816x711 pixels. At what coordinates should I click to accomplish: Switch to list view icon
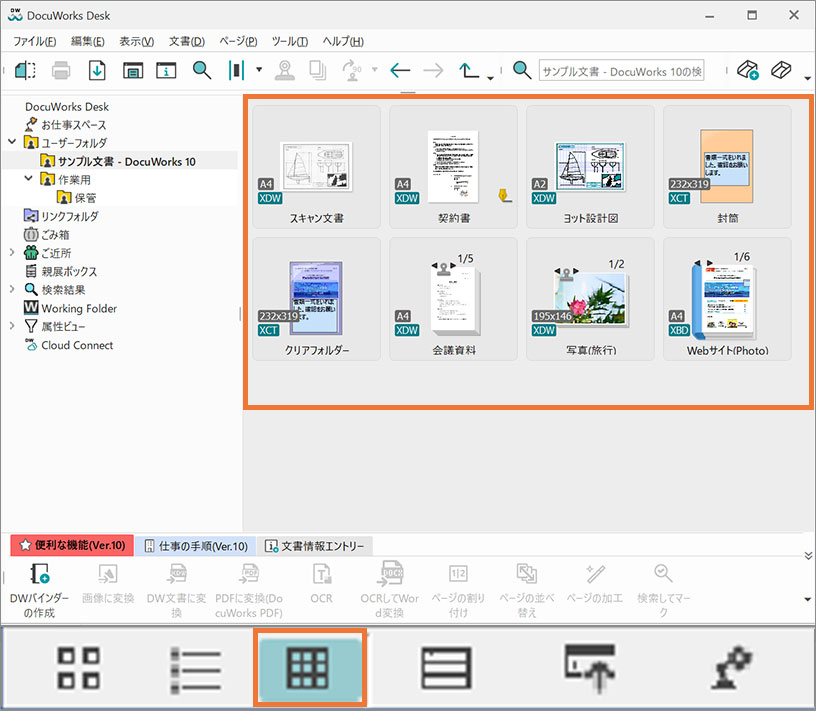point(196,669)
